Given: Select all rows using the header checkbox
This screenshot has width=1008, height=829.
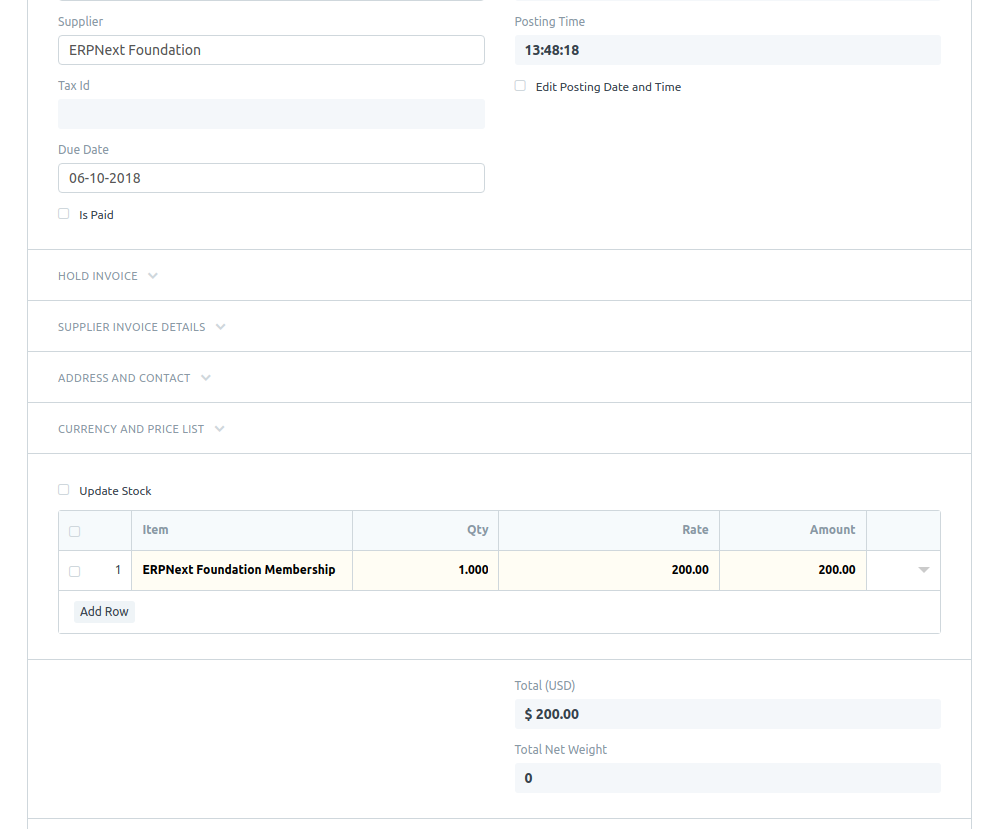Looking at the screenshot, I should [x=74, y=531].
